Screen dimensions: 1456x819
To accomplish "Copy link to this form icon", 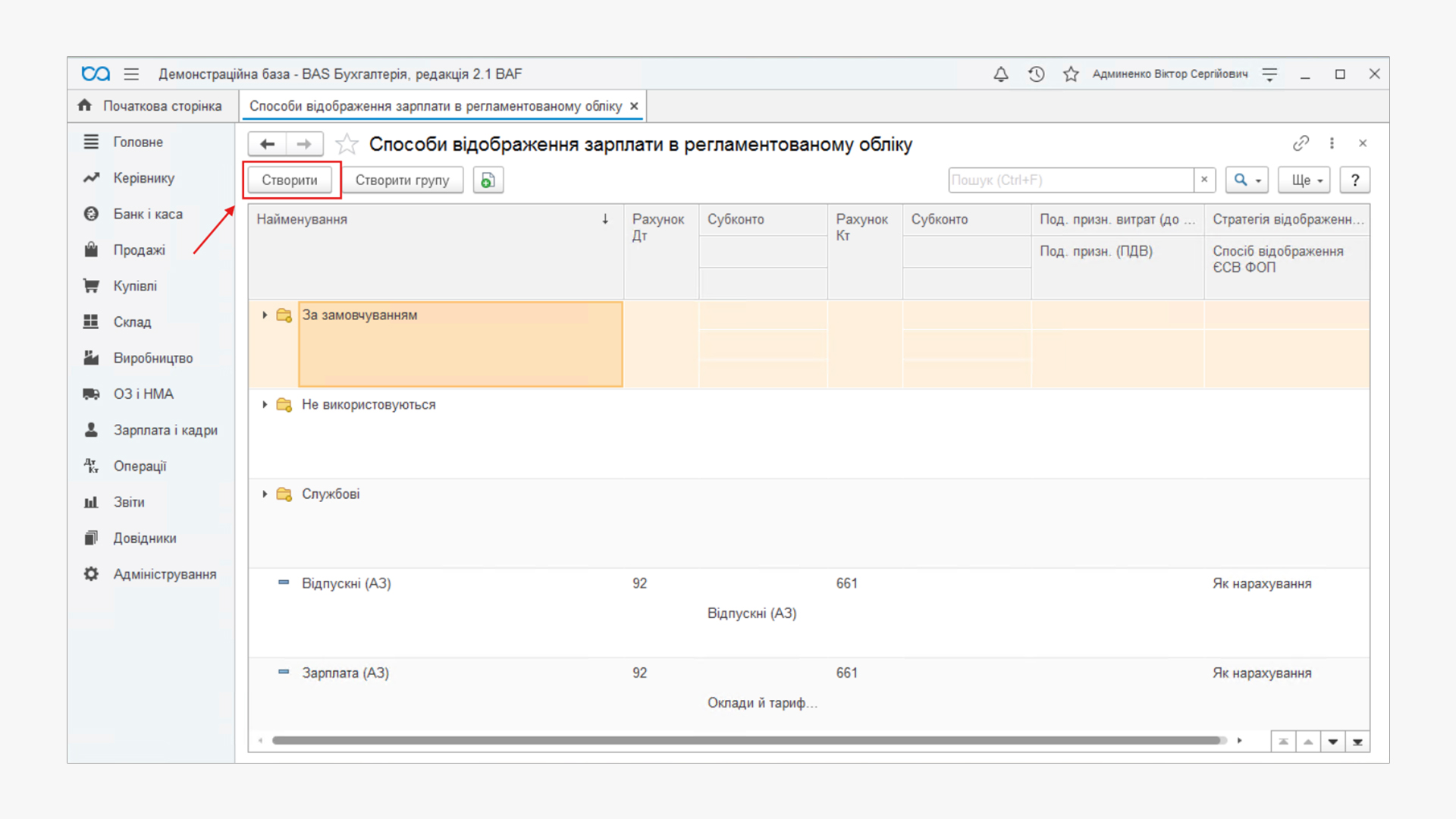I will [x=1301, y=143].
